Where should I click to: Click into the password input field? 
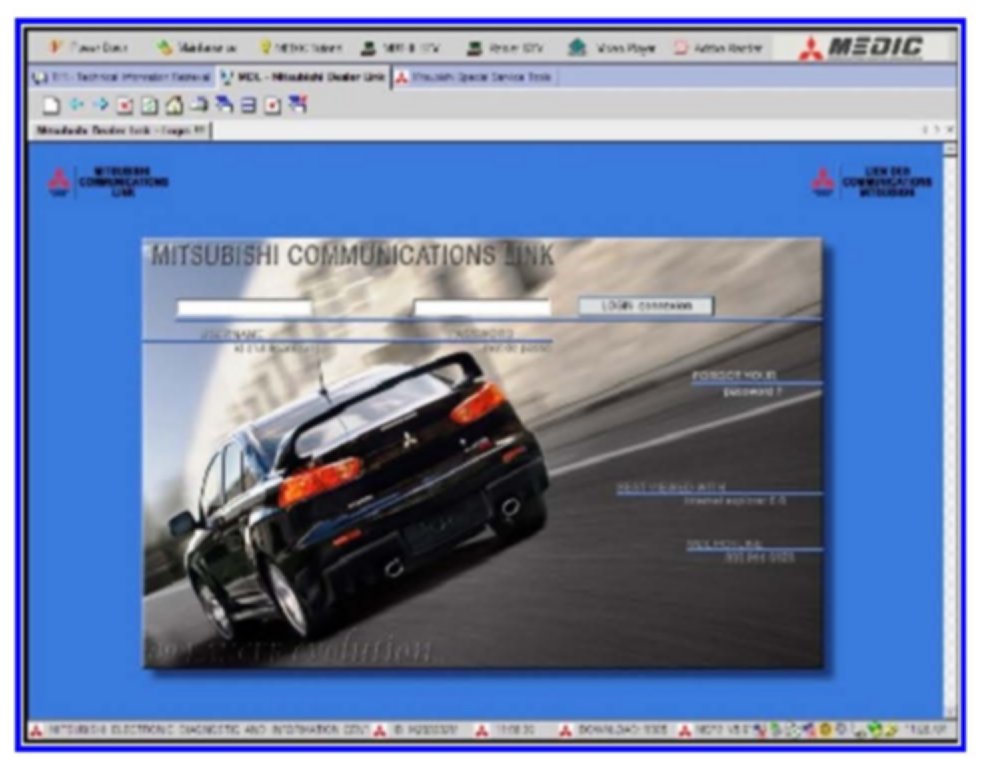click(x=482, y=308)
